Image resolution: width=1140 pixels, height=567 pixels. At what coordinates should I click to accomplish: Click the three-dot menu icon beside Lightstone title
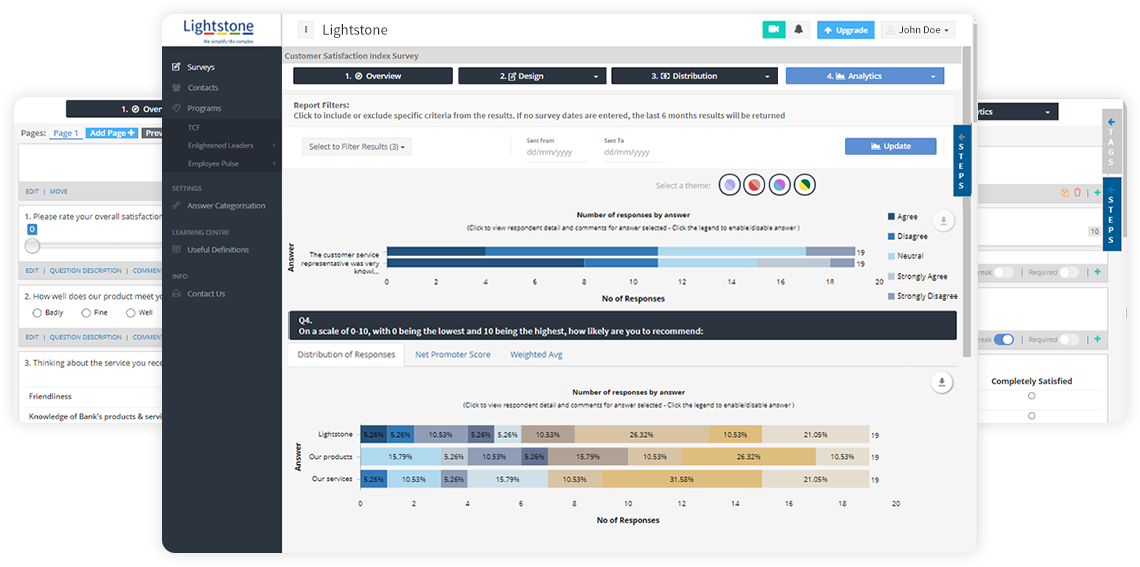(306, 30)
